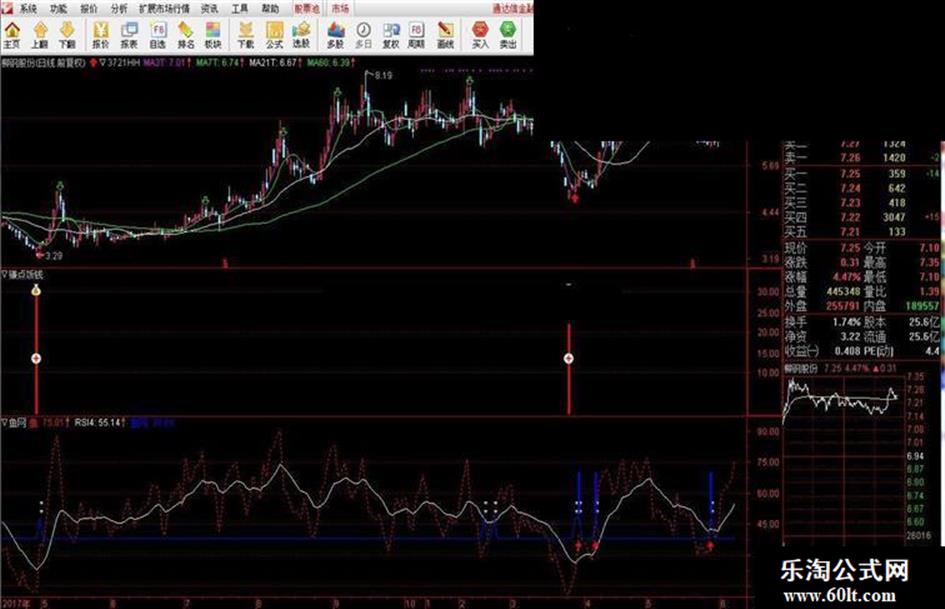Image resolution: width=945 pixels, height=609 pixels.
Task: Open the 资讯 menu
Action: click(209, 8)
